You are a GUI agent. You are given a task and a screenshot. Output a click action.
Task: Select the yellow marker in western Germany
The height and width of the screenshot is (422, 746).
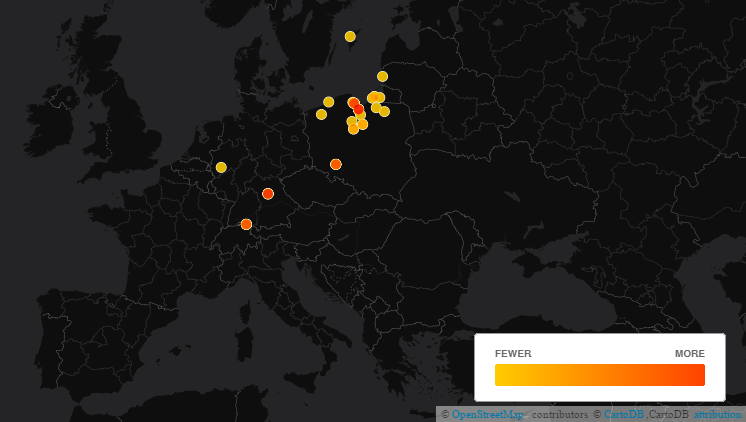click(221, 167)
